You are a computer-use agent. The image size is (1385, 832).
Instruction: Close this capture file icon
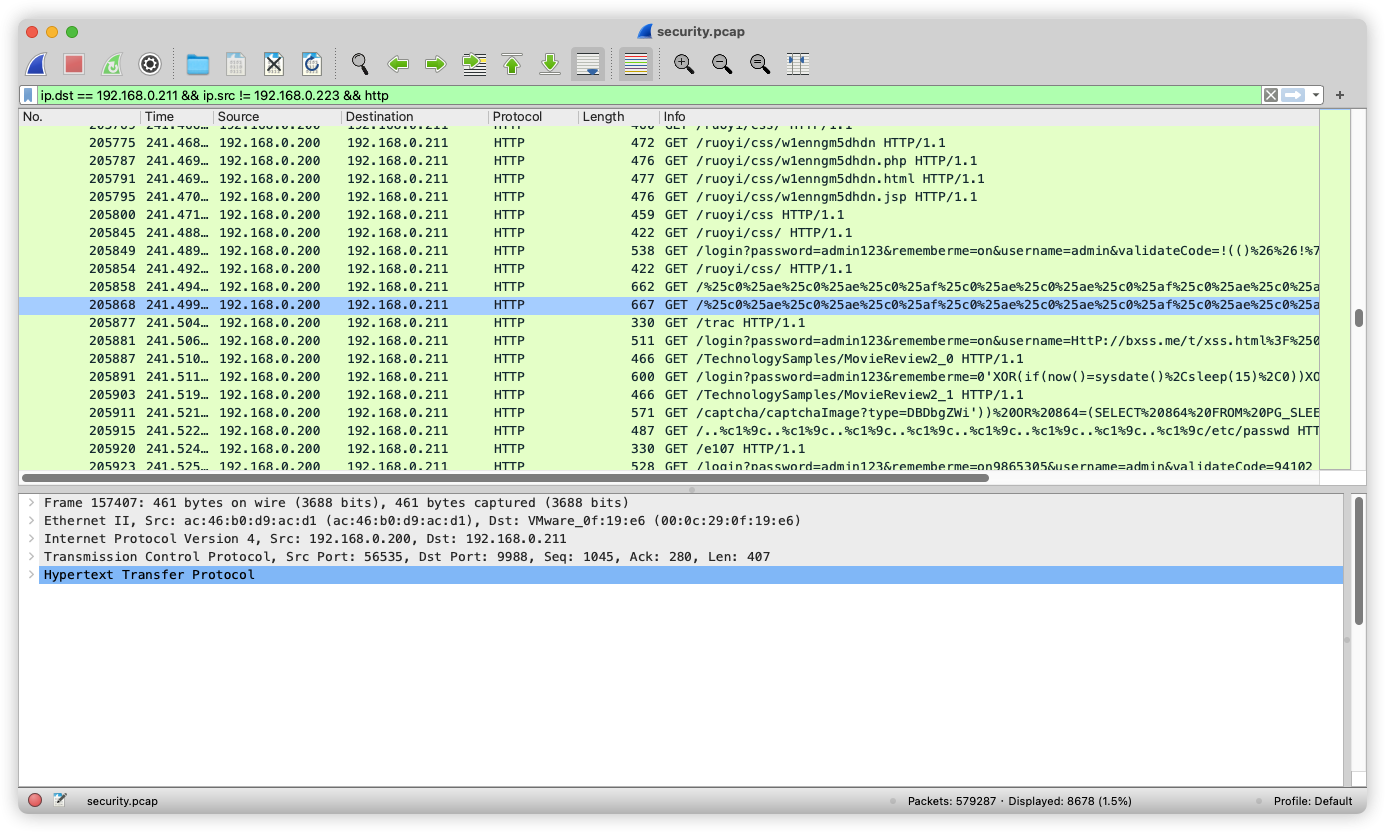click(274, 64)
